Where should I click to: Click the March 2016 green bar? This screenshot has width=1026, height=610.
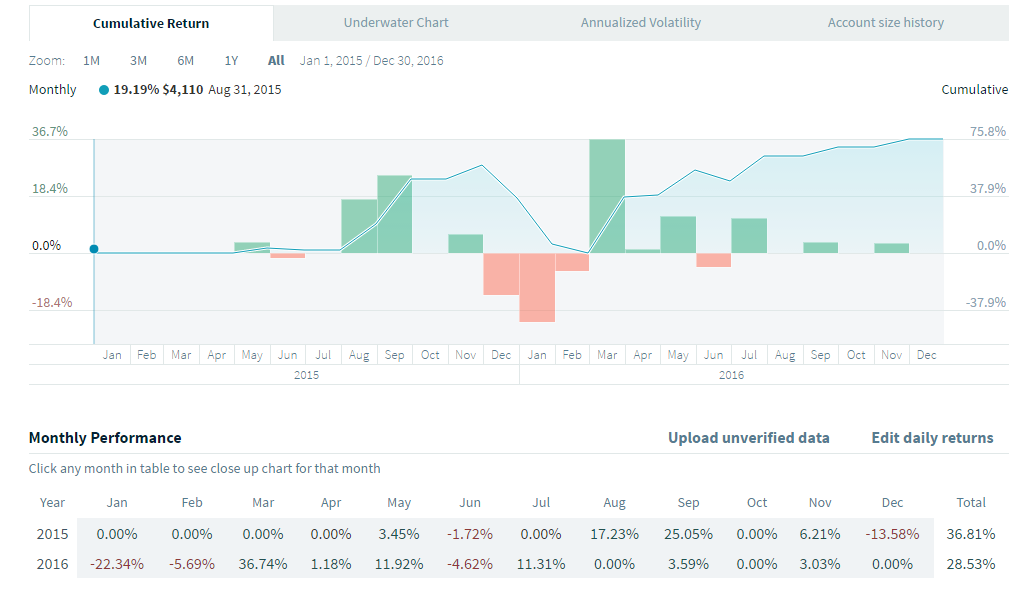[x=607, y=195]
